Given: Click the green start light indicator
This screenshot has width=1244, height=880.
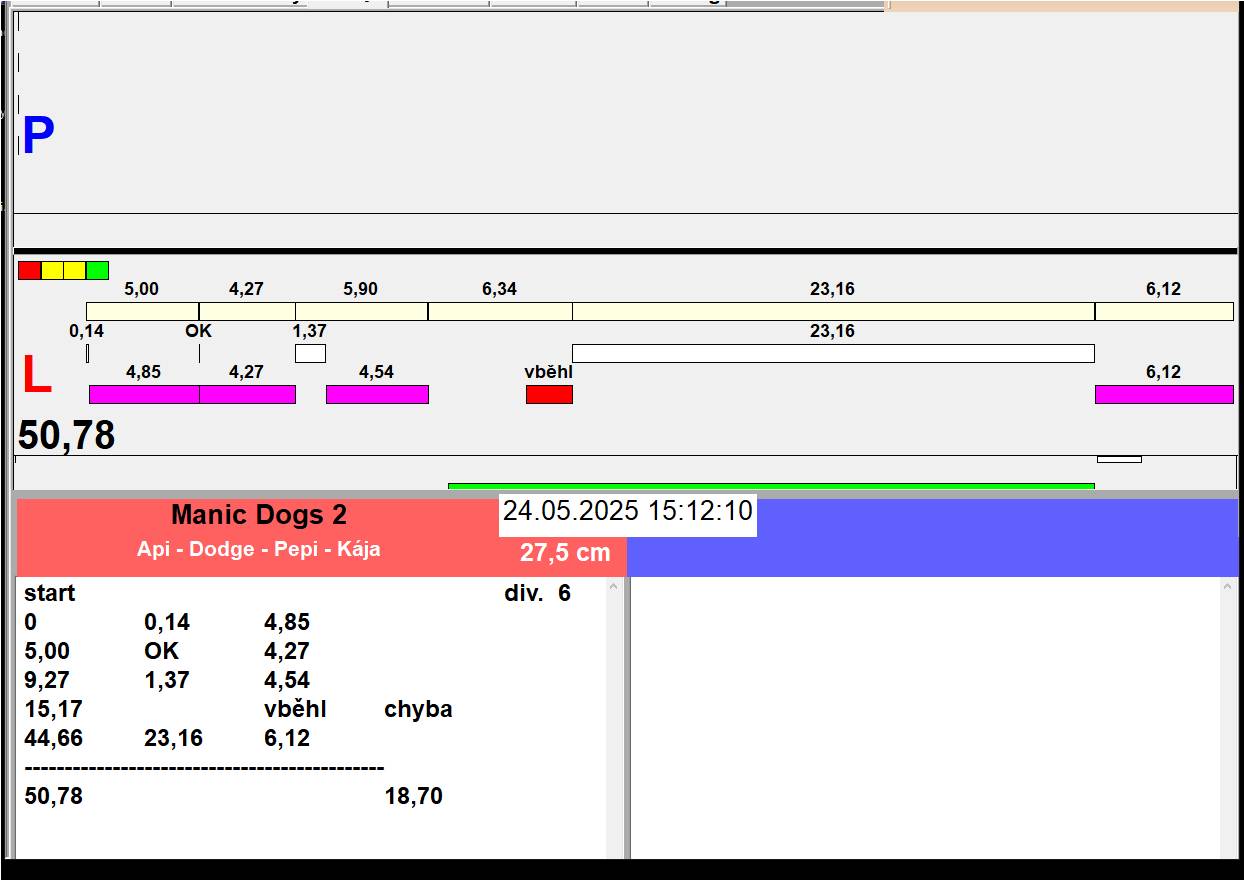Looking at the screenshot, I should pos(97,270).
